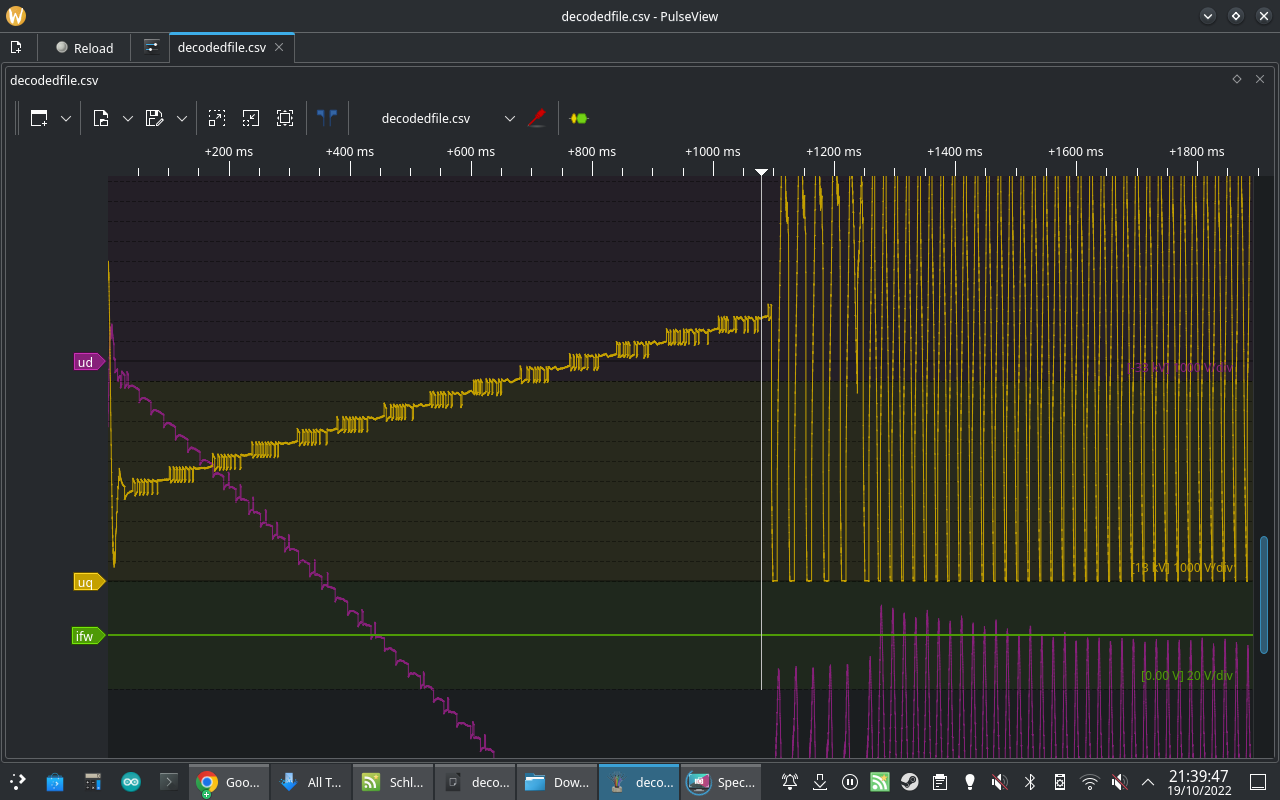This screenshot has height=800, width=1280.
Task: Click the Open file icon
Action: 101,118
